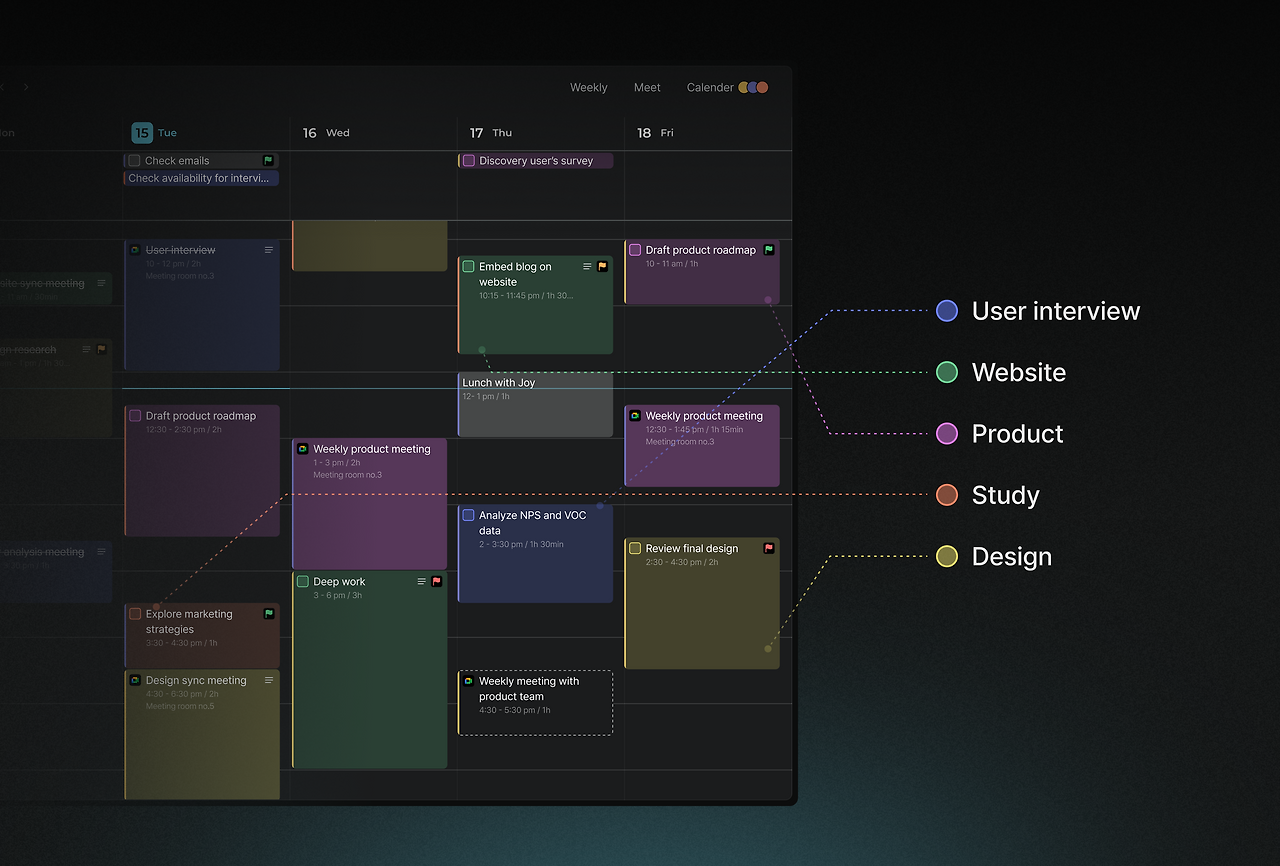1280x866 pixels.
Task: Click the green flag on Explore marketing strategies
Action: tap(269, 614)
